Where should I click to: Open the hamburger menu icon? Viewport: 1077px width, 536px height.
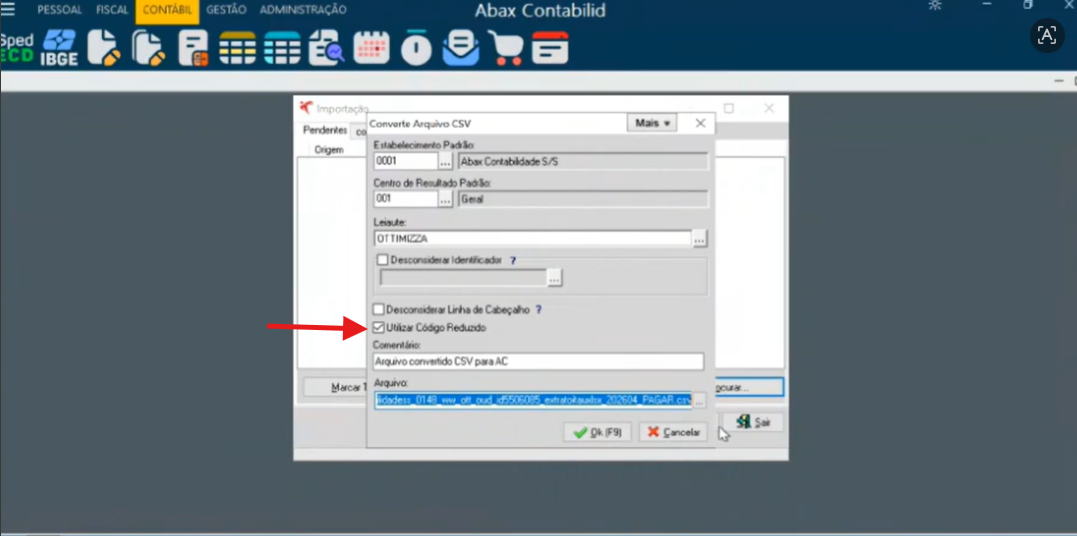tap(8, 10)
